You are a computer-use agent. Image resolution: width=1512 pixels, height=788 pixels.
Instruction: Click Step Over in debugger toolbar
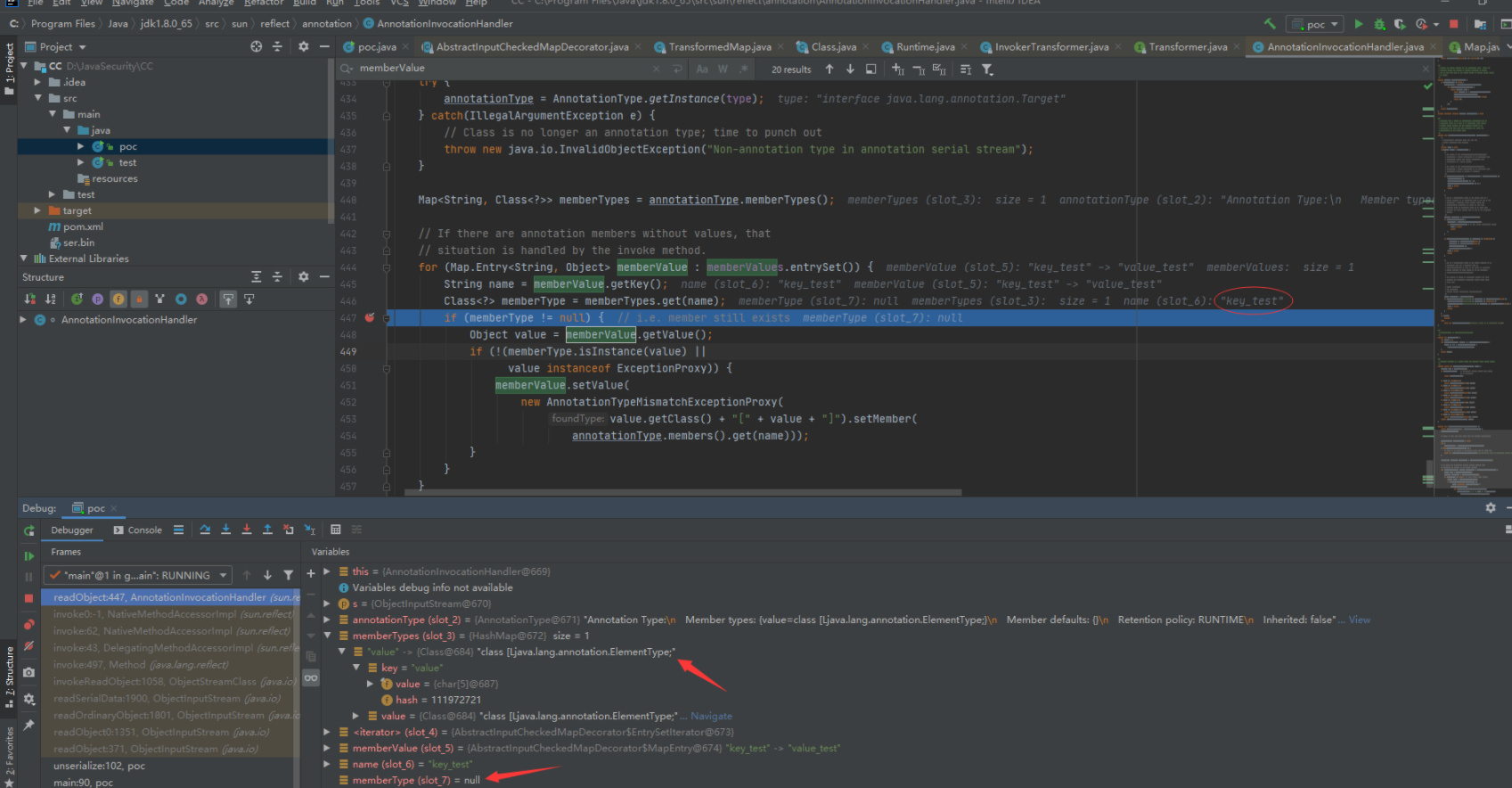(x=205, y=529)
